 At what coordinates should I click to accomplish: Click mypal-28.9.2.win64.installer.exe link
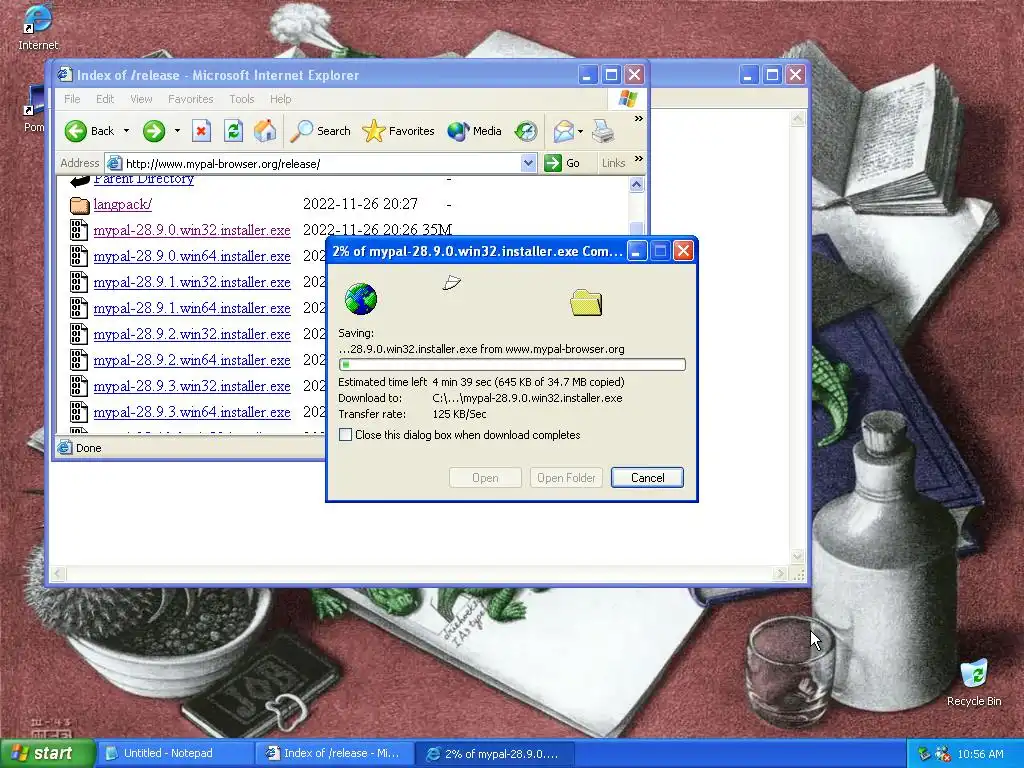192,360
